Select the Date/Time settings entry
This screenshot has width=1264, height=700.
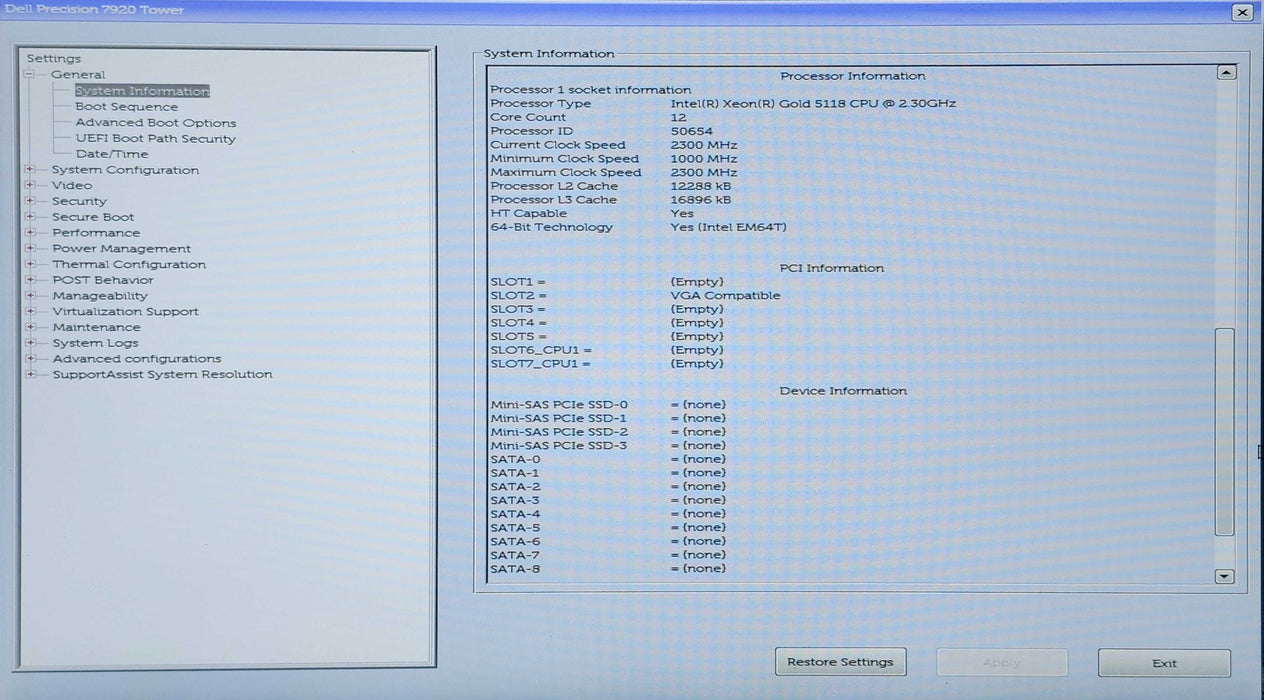[x=112, y=154]
